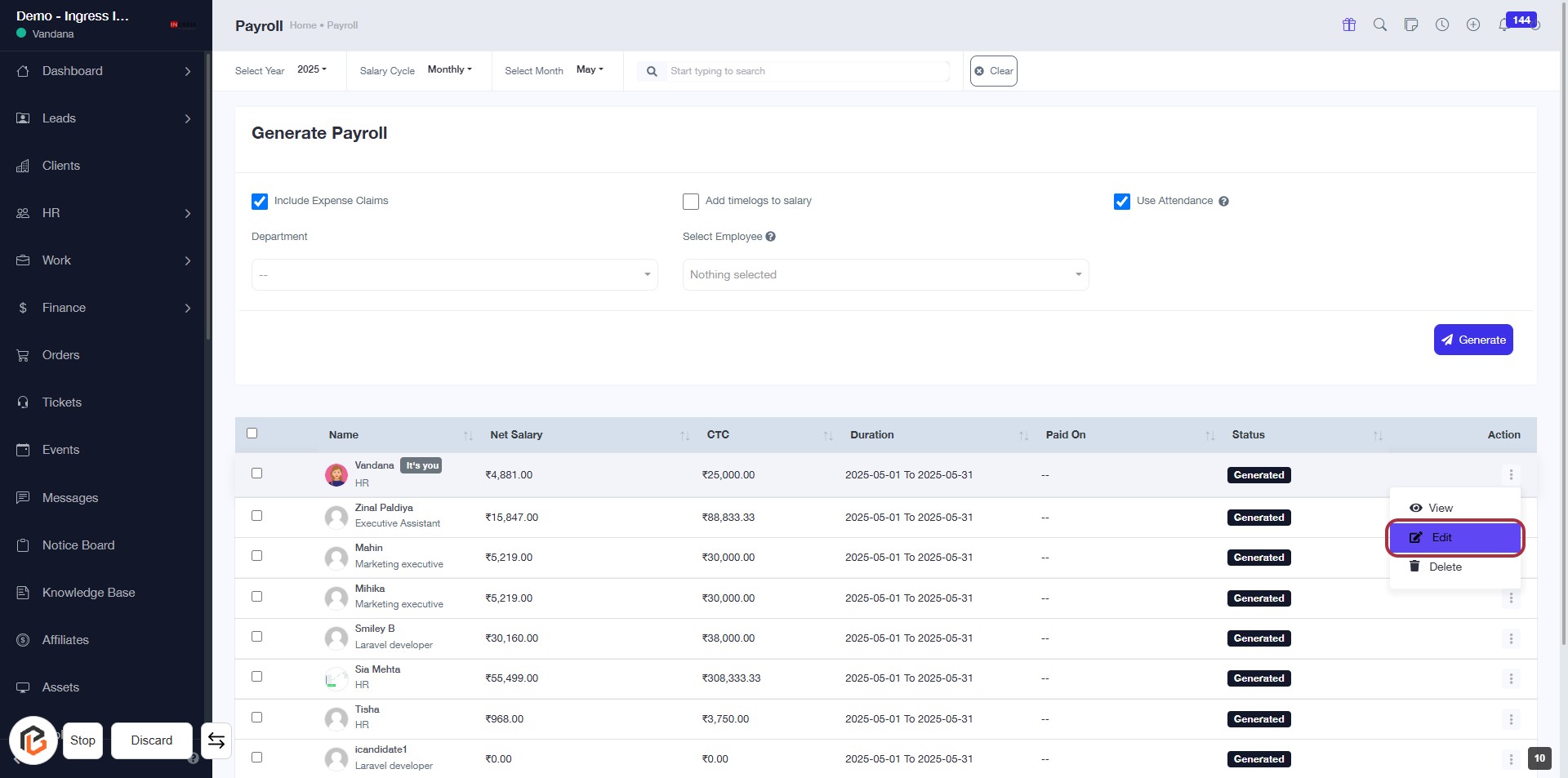The height and width of the screenshot is (778, 1568).
Task: Click the payroll search input field
Action: point(804,71)
